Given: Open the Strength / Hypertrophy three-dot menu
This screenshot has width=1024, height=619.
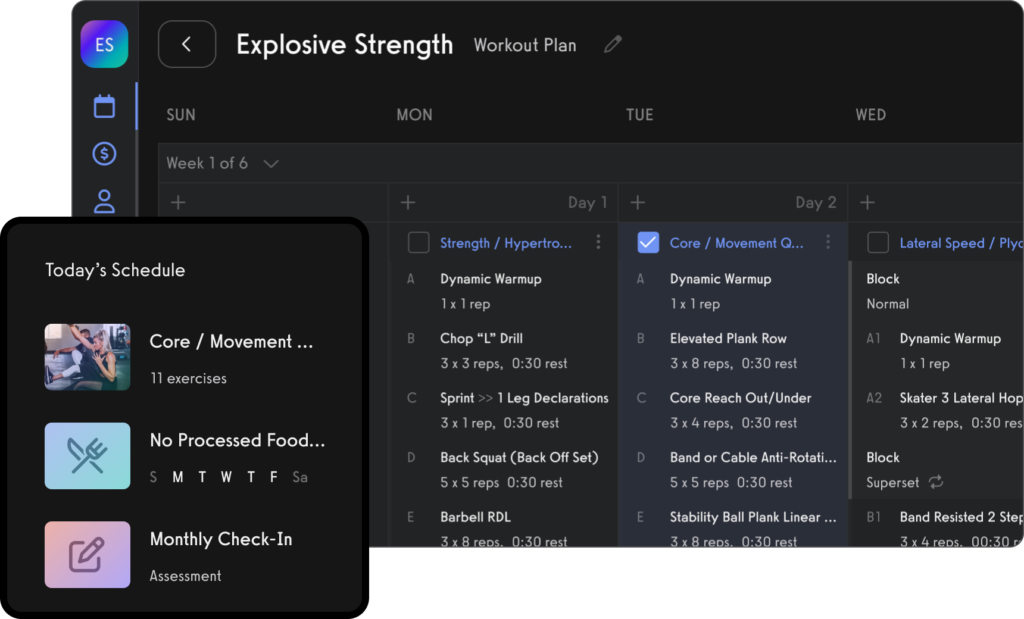Looking at the screenshot, I should point(598,243).
